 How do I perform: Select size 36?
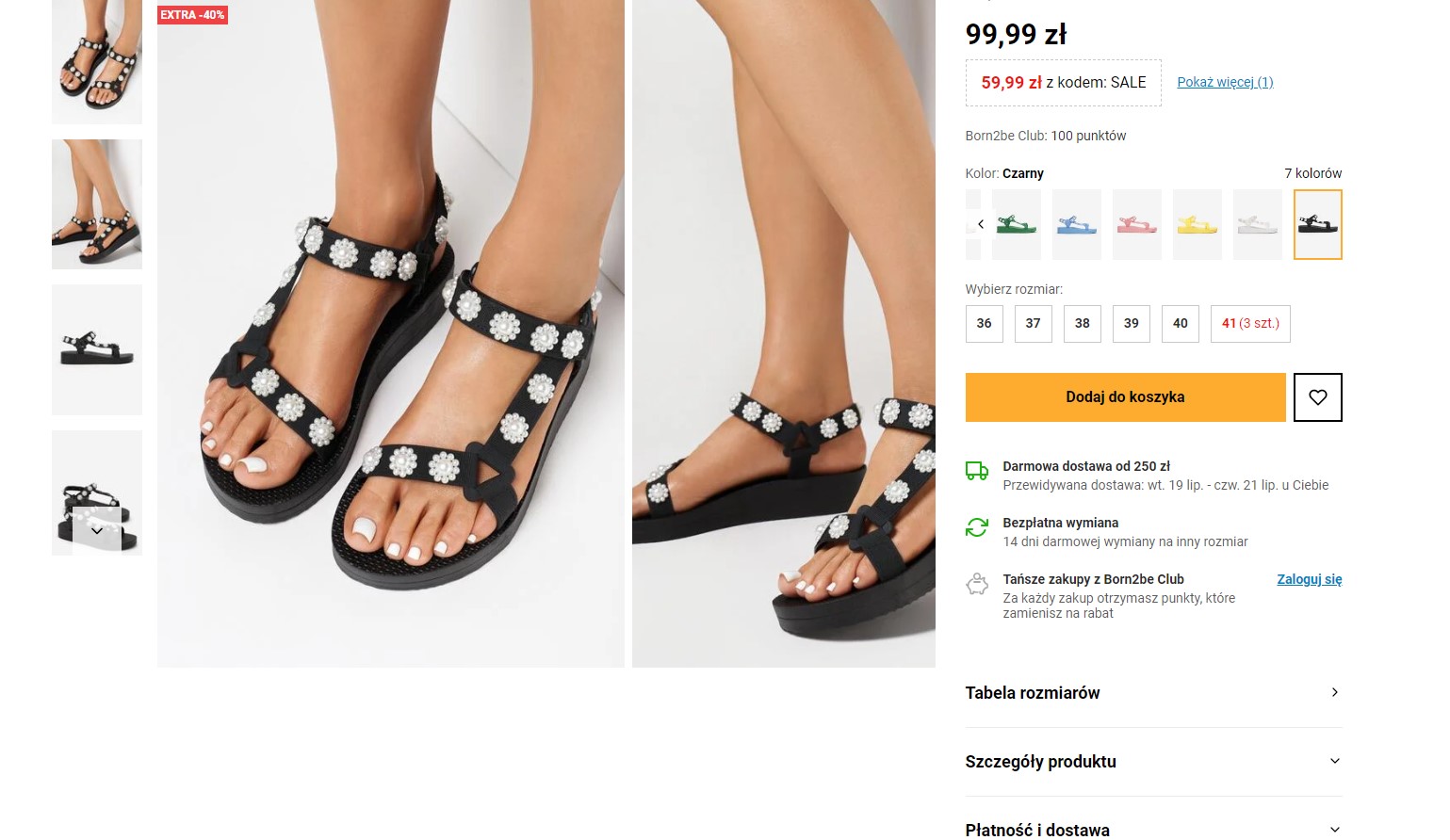click(x=984, y=323)
